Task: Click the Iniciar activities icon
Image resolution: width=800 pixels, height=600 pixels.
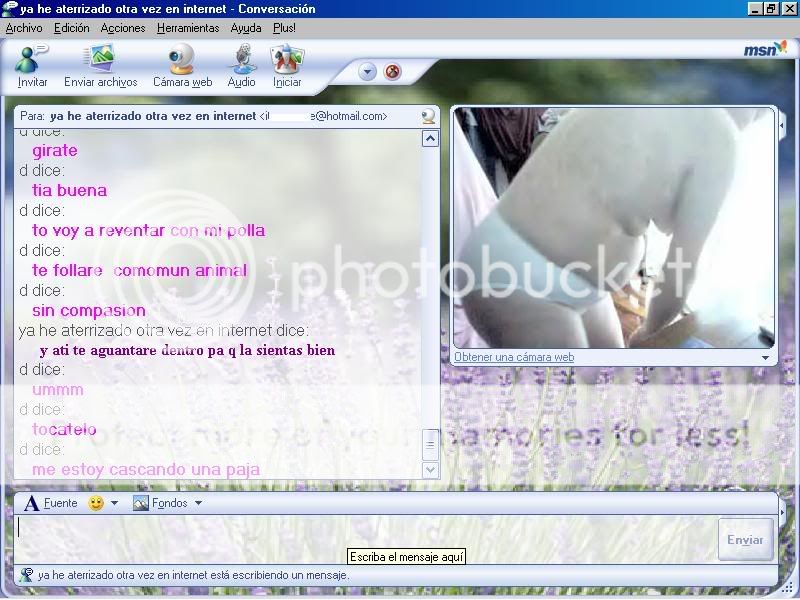Action: click(286, 65)
